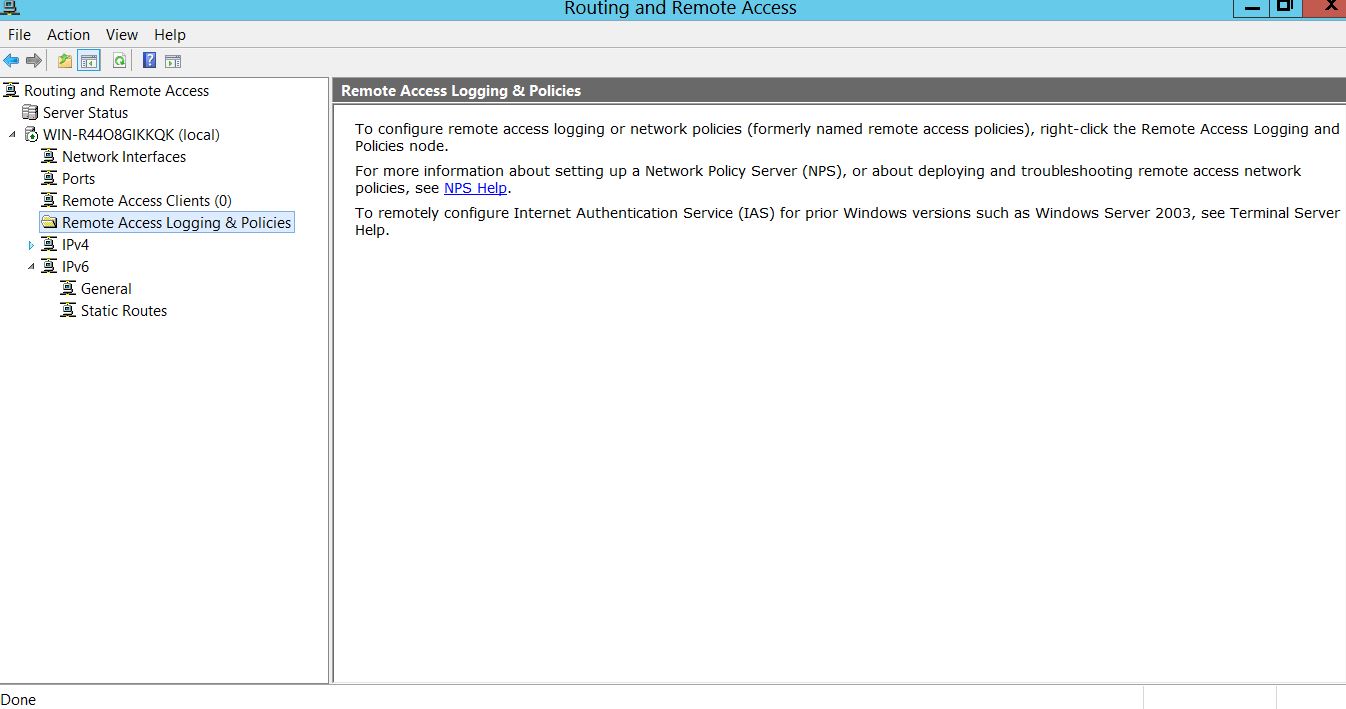Click the Refresh toolbar icon
The width and height of the screenshot is (1346, 709).
(119, 61)
